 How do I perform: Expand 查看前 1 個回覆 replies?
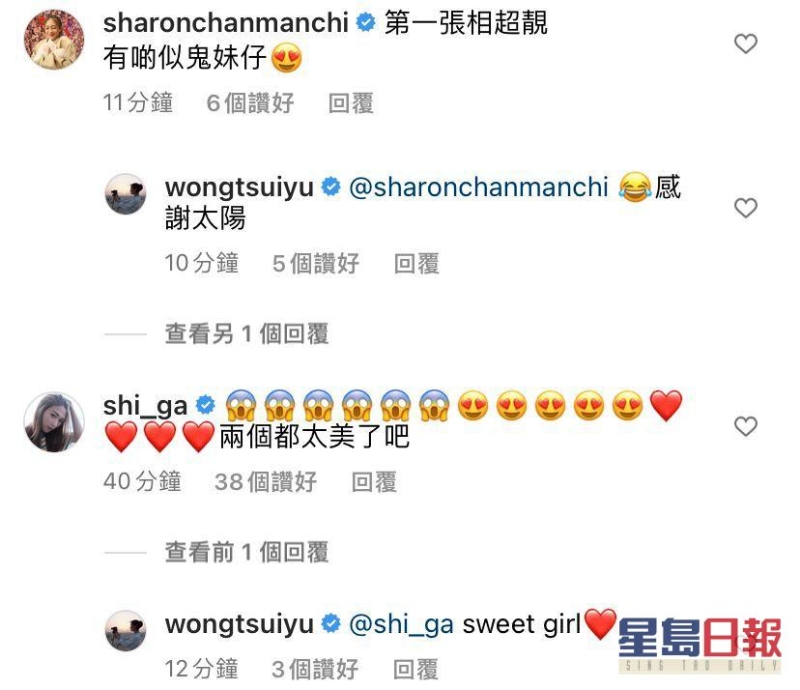[246, 552]
